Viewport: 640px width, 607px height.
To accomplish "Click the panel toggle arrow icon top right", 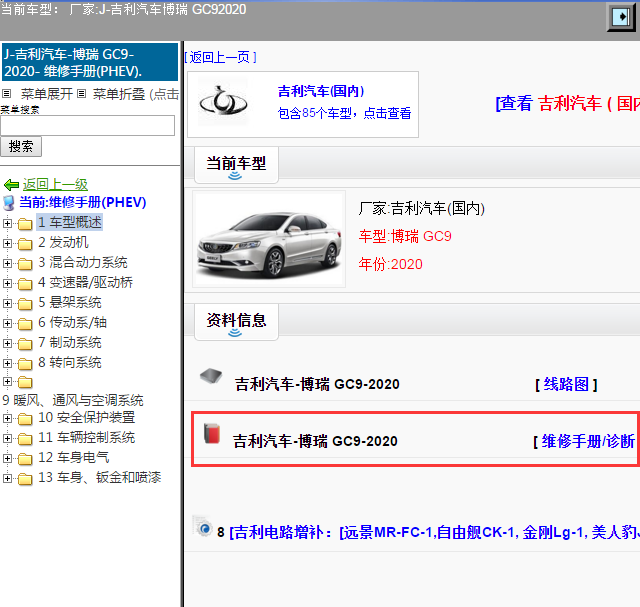I will click(621, 17).
